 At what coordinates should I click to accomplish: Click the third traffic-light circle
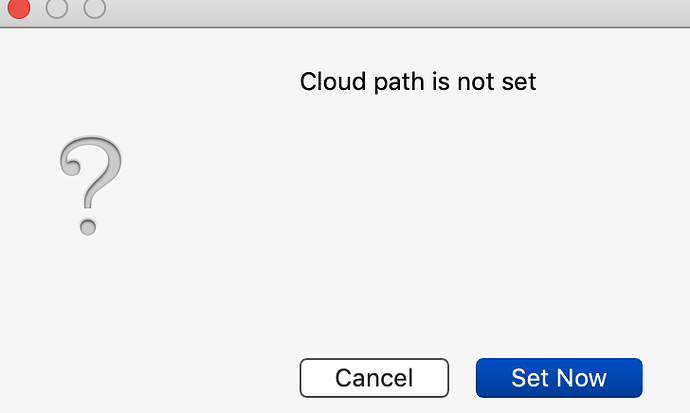[x=95, y=7]
